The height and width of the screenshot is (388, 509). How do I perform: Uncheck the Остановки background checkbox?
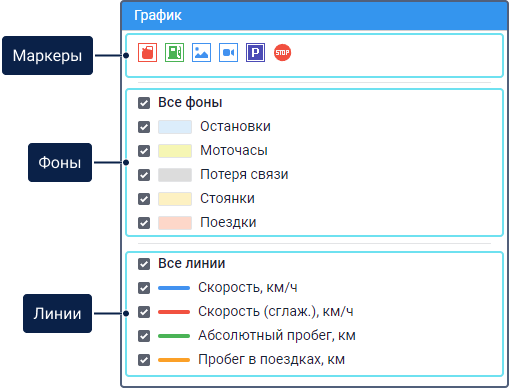pyautogui.click(x=144, y=127)
